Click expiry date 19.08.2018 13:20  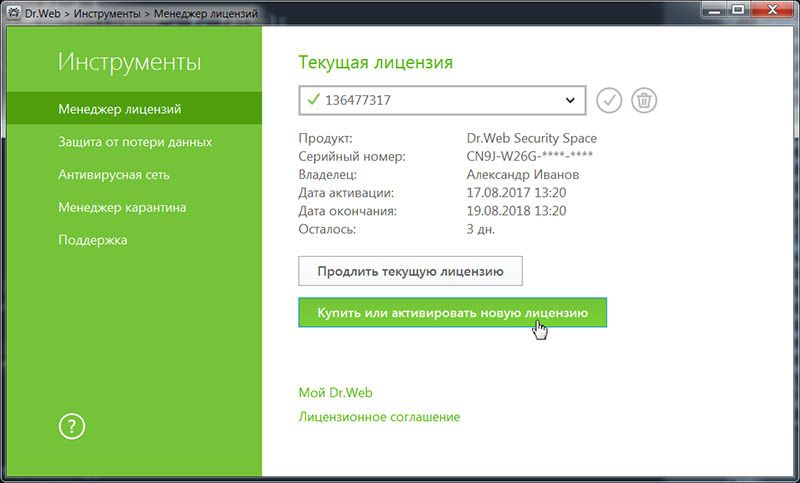(x=516, y=211)
